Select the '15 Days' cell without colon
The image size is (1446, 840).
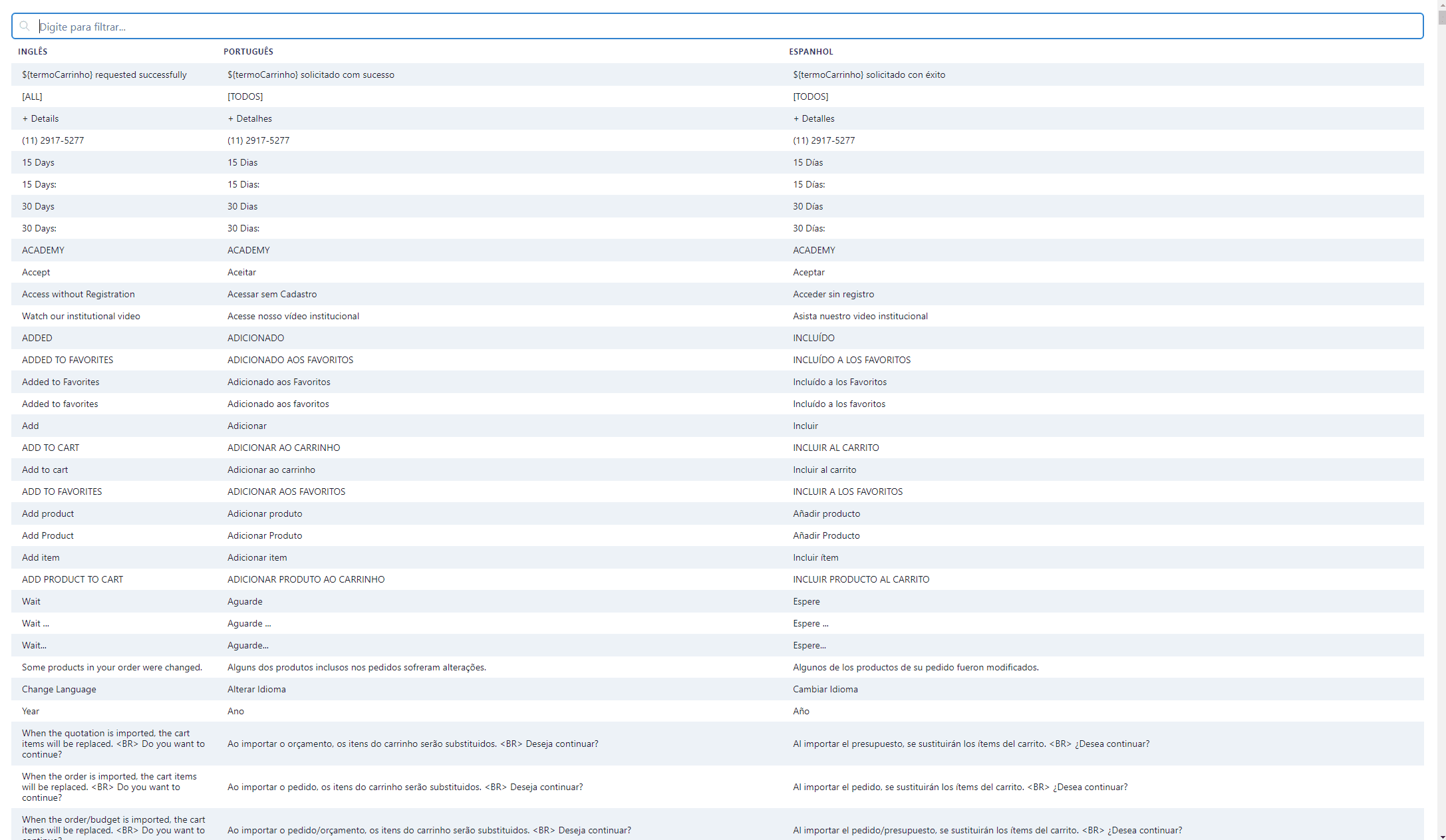click(39, 162)
